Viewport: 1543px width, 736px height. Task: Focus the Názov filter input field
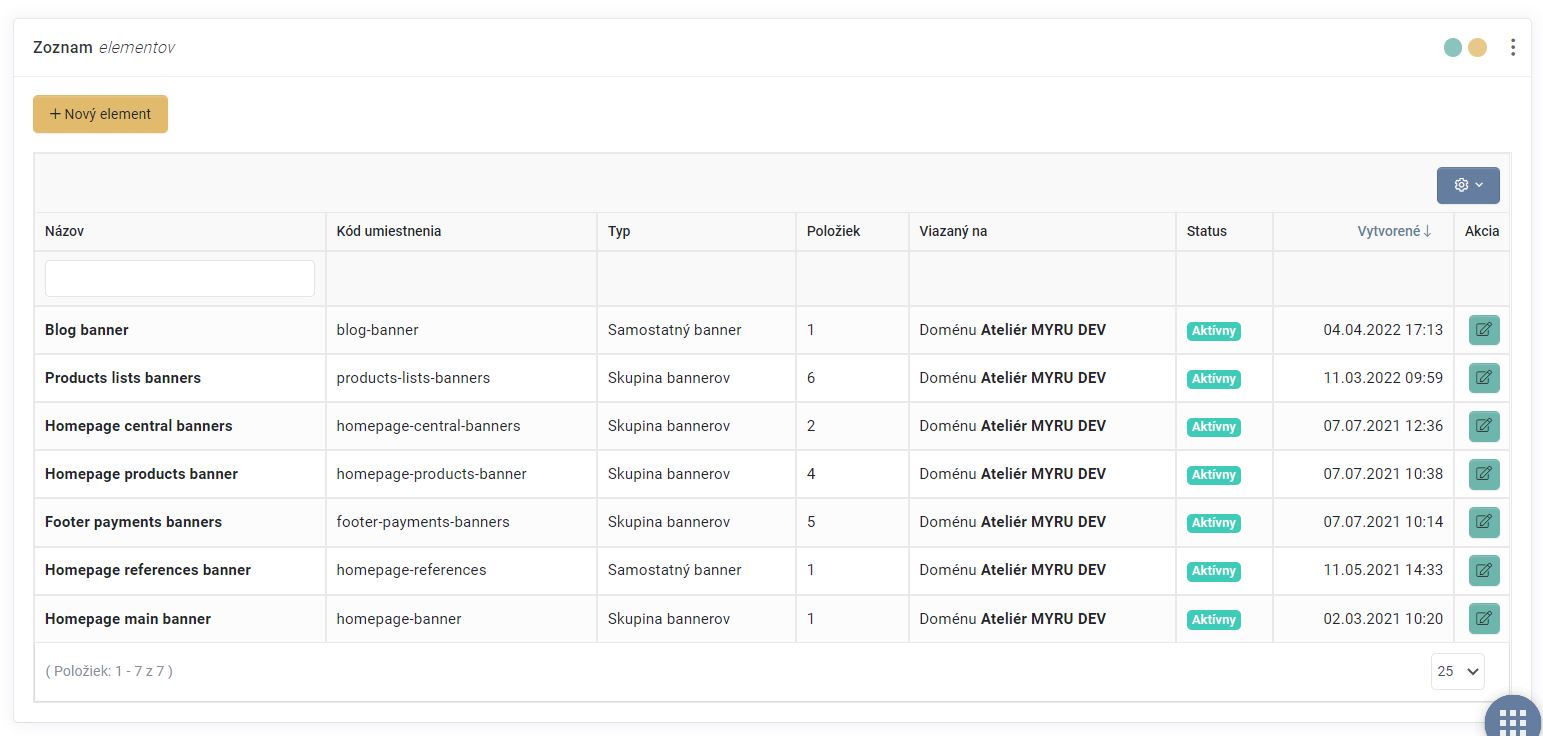click(180, 278)
